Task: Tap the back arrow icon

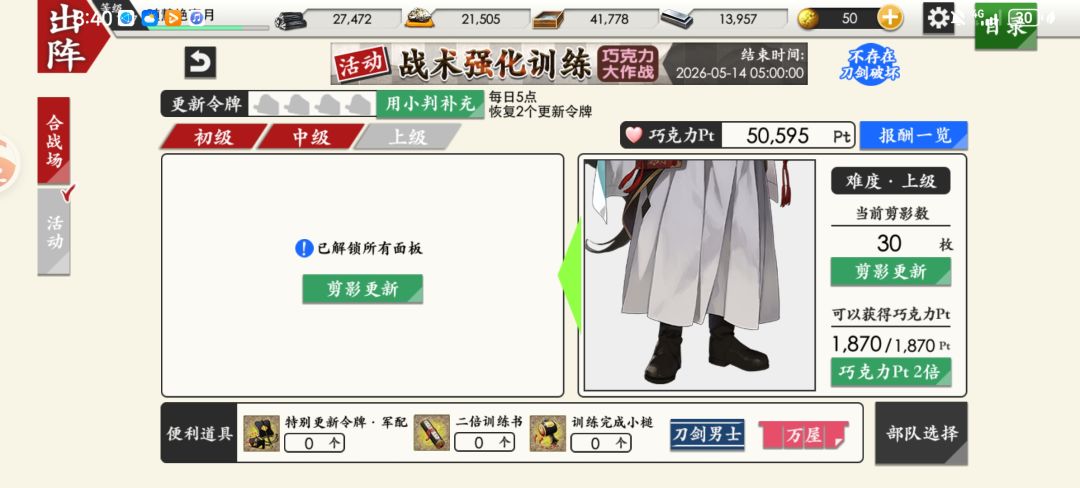Action: point(200,63)
